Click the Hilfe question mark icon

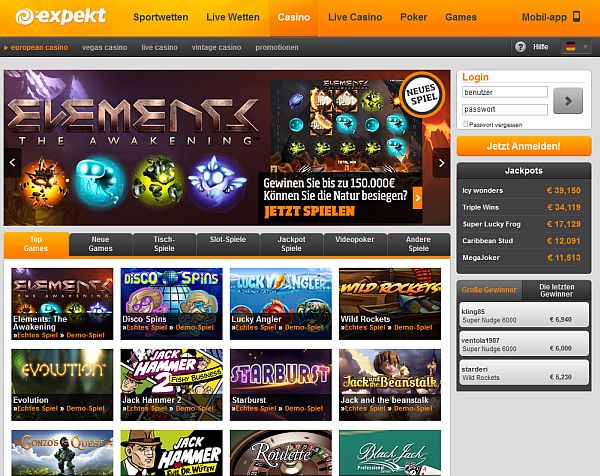click(x=520, y=47)
